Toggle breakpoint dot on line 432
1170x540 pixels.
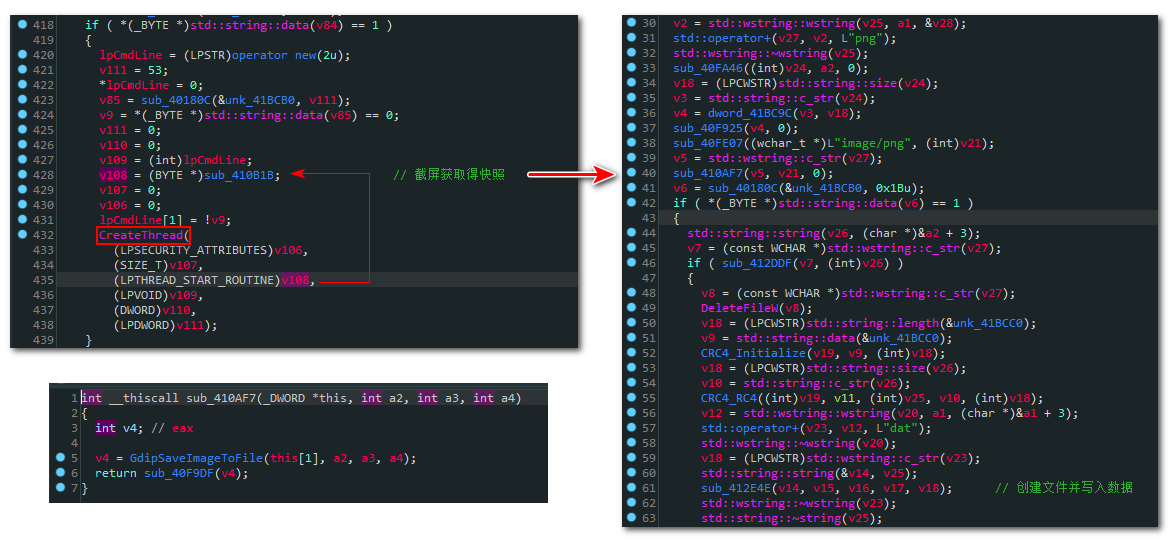coord(22,236)
